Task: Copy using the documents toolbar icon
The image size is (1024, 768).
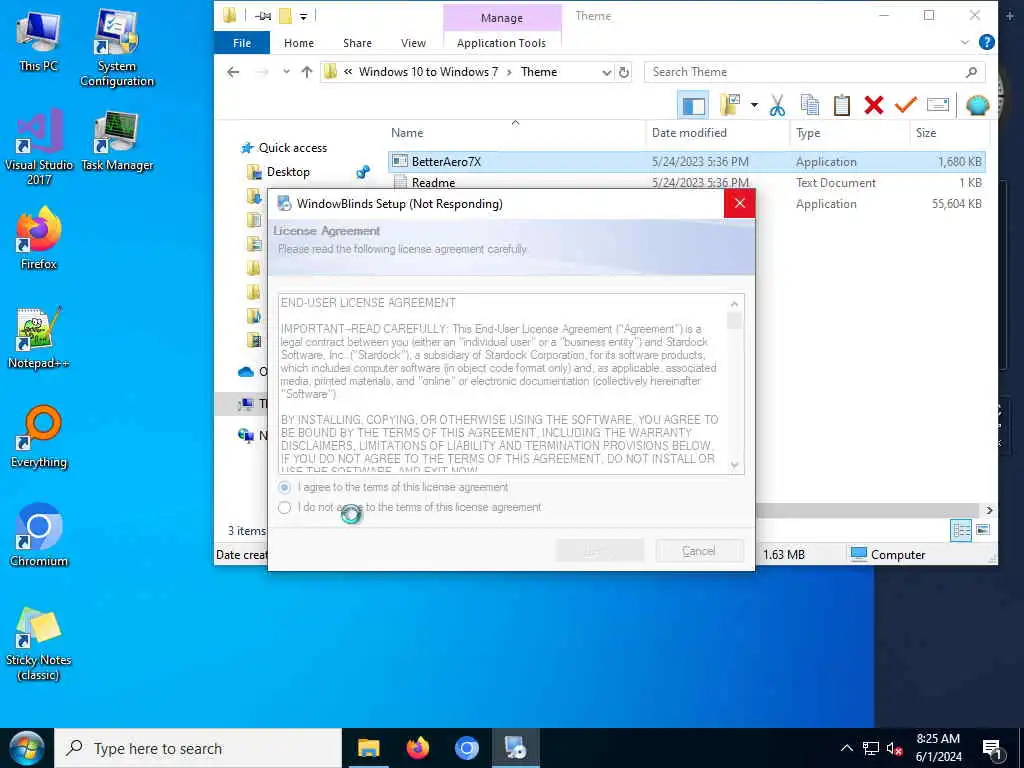Action: pyautogui.click(x=810, y=105)
